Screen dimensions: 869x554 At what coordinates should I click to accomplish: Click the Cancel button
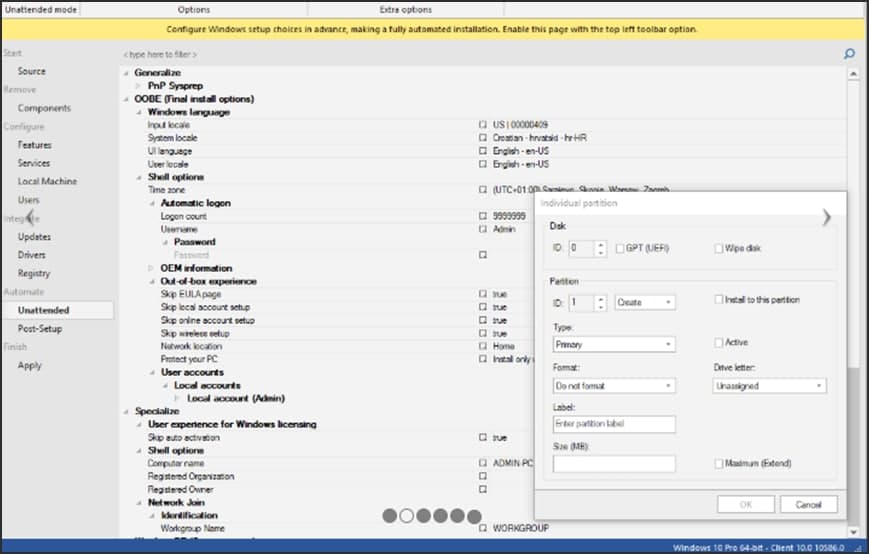point(808,504)
